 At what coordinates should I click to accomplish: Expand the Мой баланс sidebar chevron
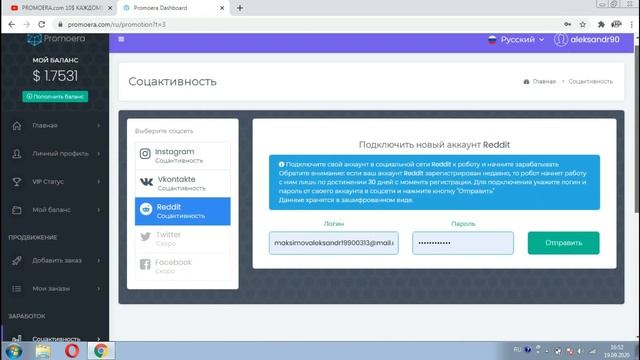(99, 210)
